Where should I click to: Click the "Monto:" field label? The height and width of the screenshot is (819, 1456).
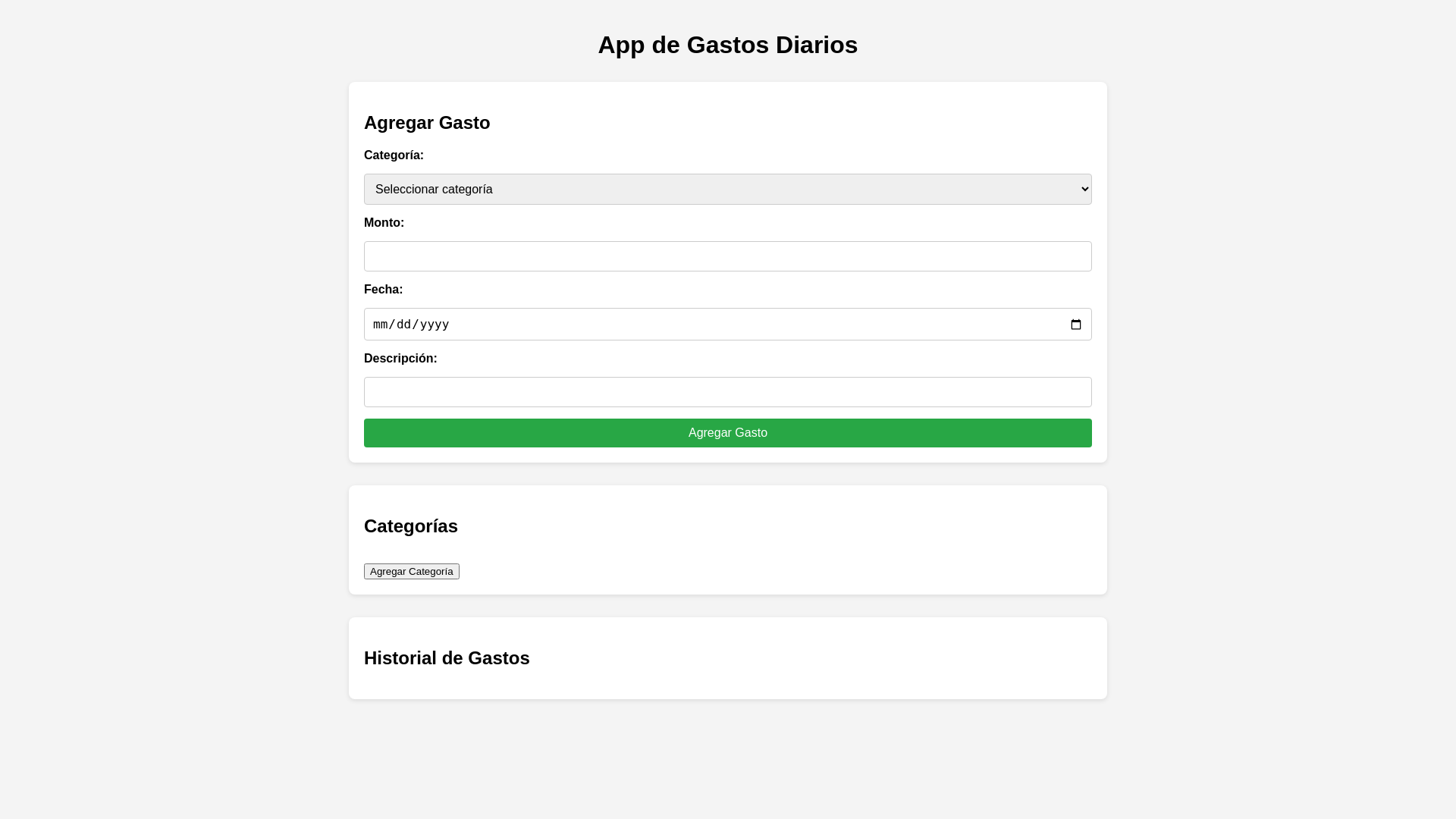384,223
